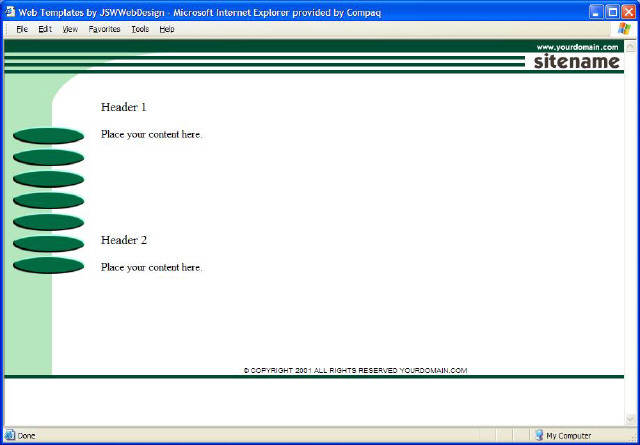
Task: Click the sitename logo in page header
Action: coord(576,61)
